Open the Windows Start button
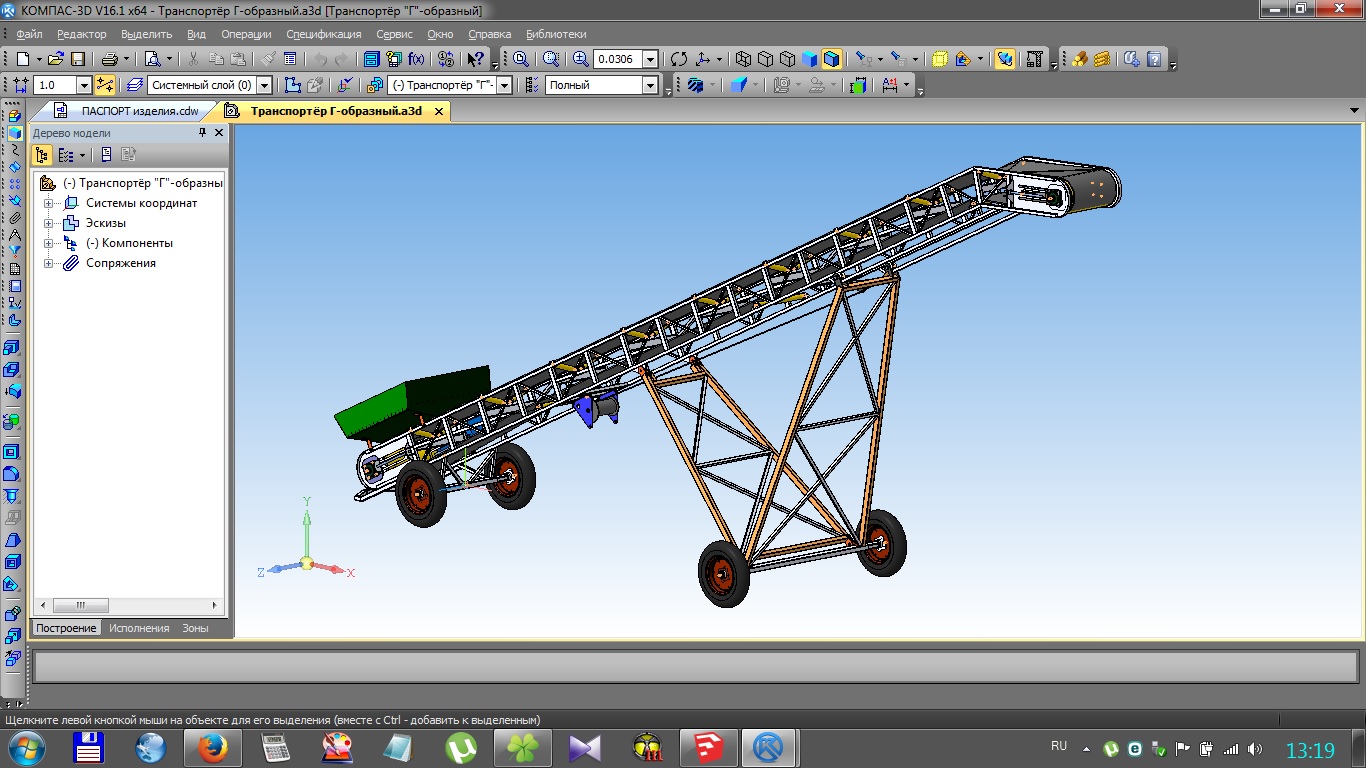The image size is (1366, 768). click(26, 748)
